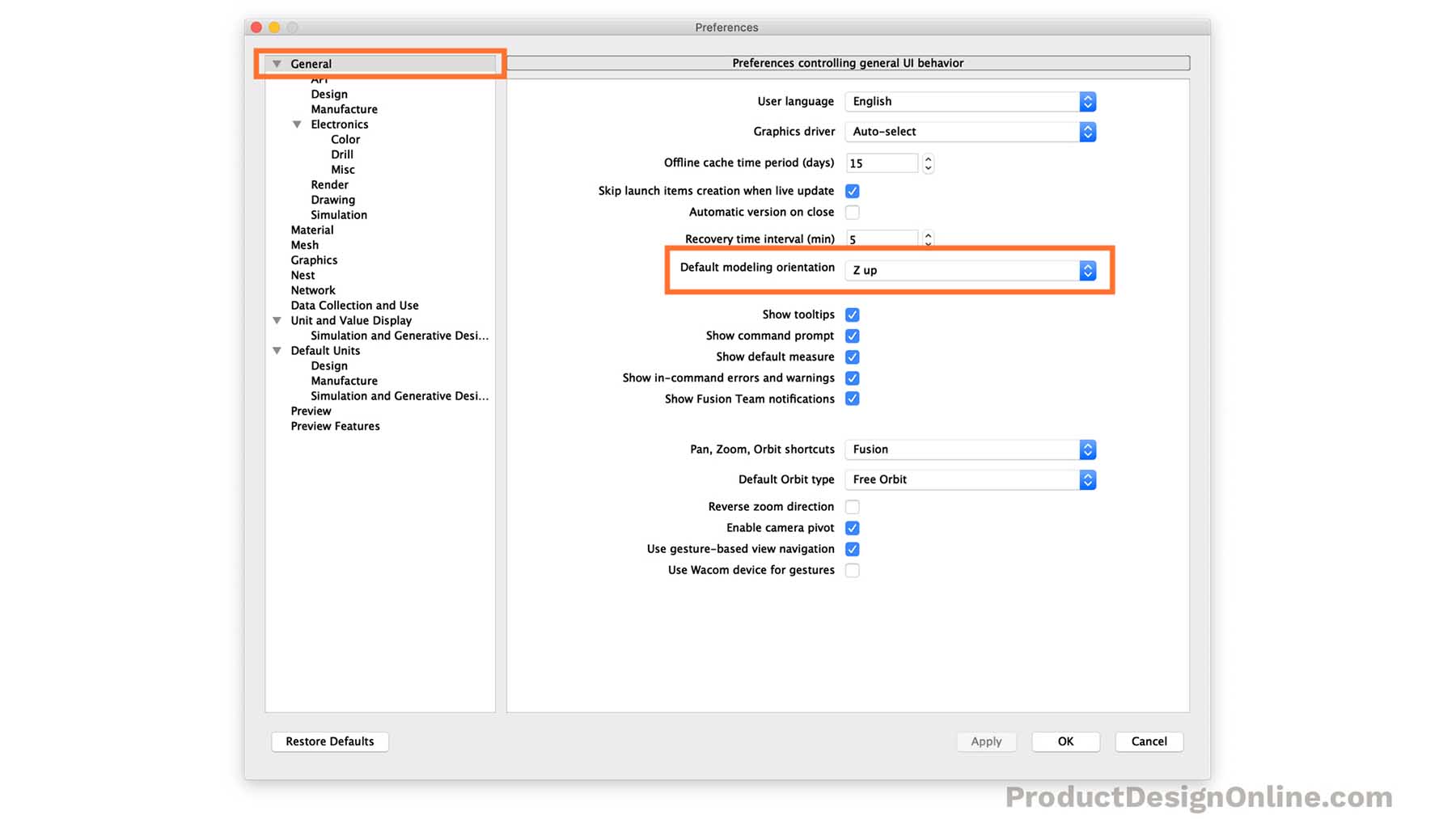Select the Network preferences item
The image size is (1456, 819).
pyautogui.click(x=312, y=290)
